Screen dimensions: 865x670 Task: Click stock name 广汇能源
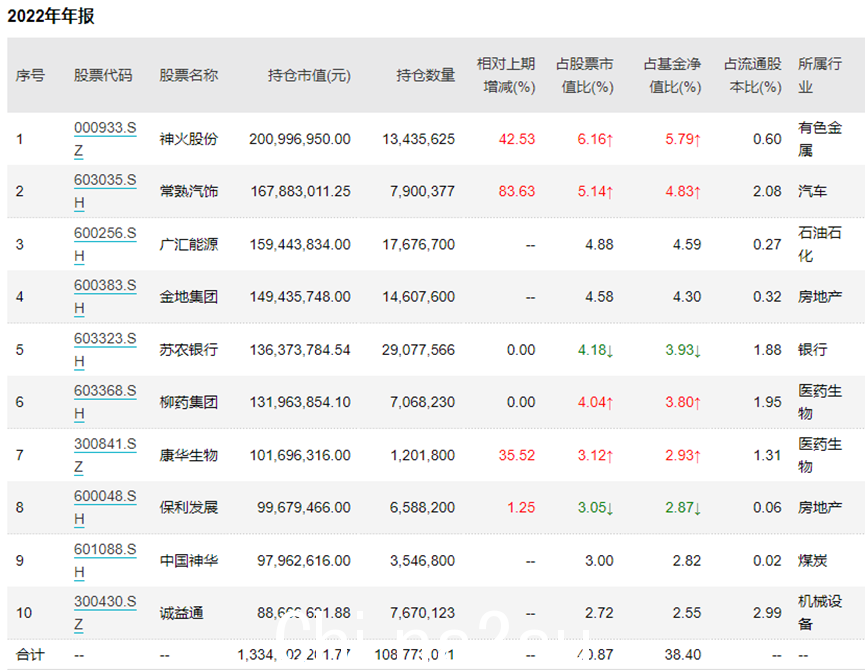pos(189,244)
